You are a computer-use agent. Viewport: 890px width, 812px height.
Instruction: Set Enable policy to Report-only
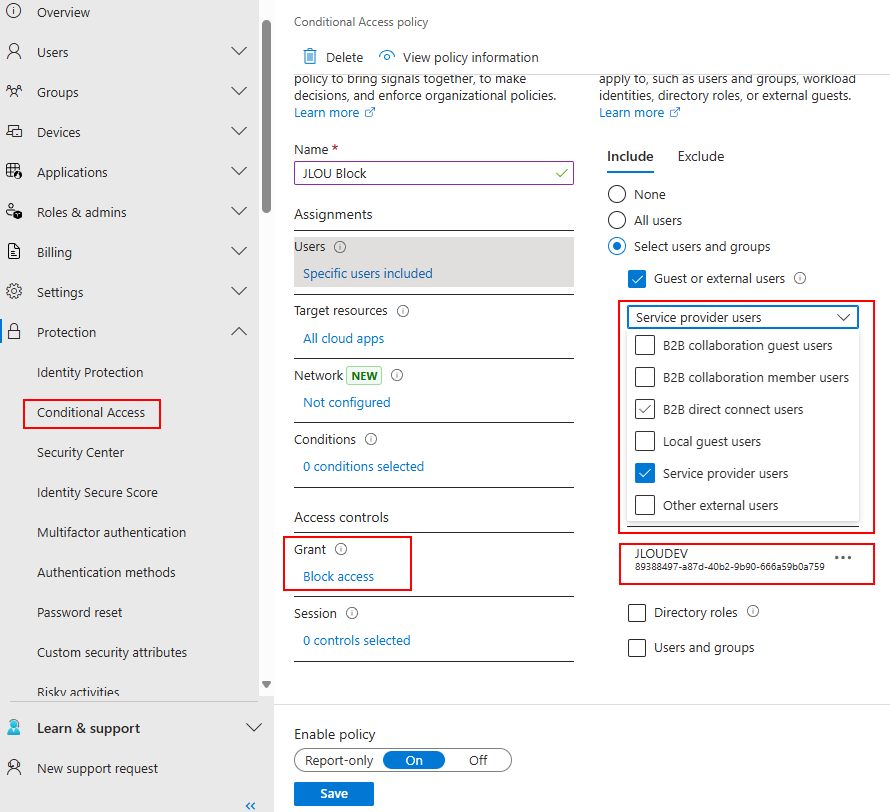pyautogui.click(x=339, y=760)
